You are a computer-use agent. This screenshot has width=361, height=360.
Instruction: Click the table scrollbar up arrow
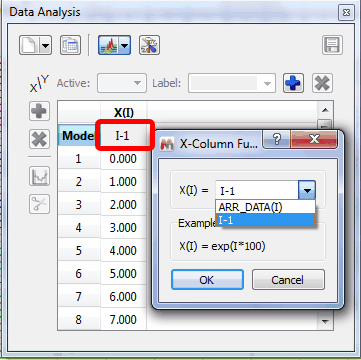click(326, 110)
